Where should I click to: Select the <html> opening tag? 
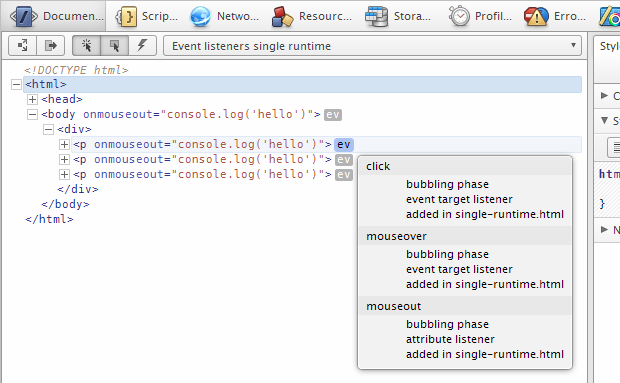click(46, 84)
